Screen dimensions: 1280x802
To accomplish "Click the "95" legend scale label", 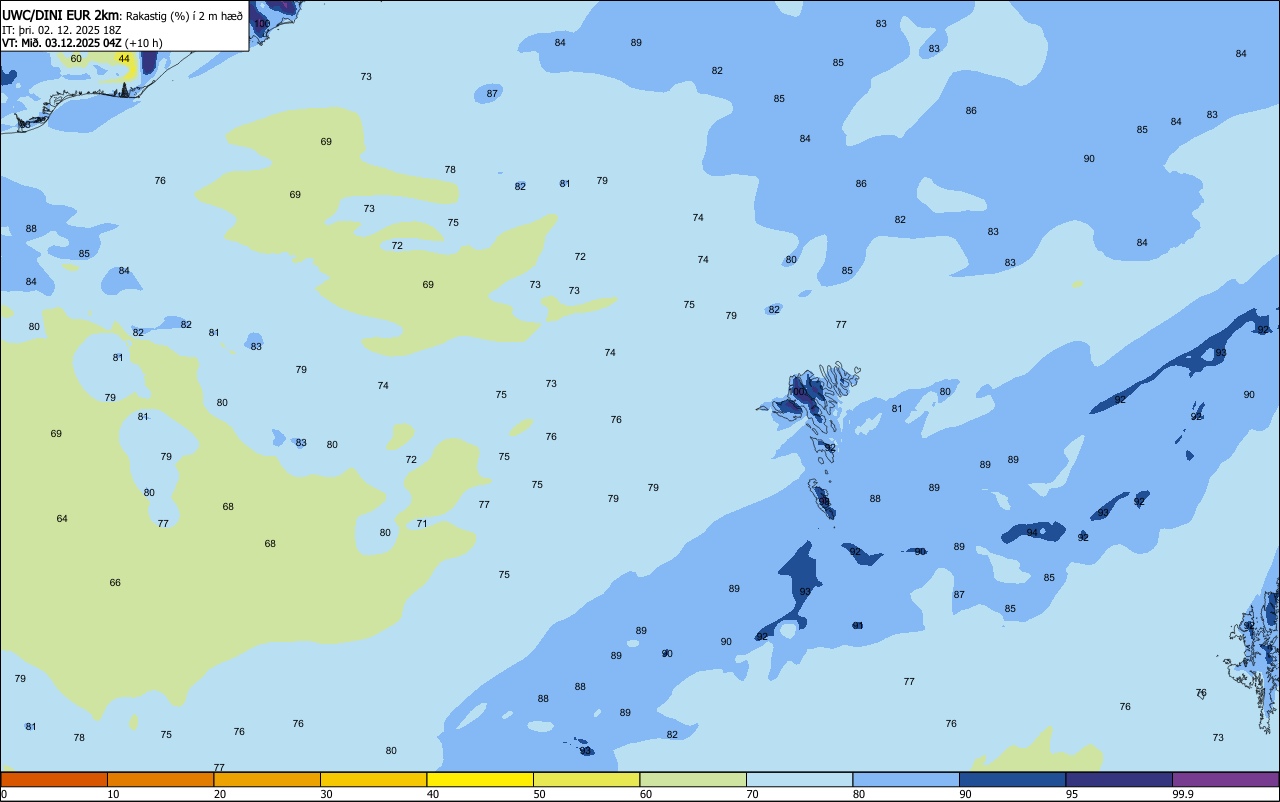I will pos(1072,794).
